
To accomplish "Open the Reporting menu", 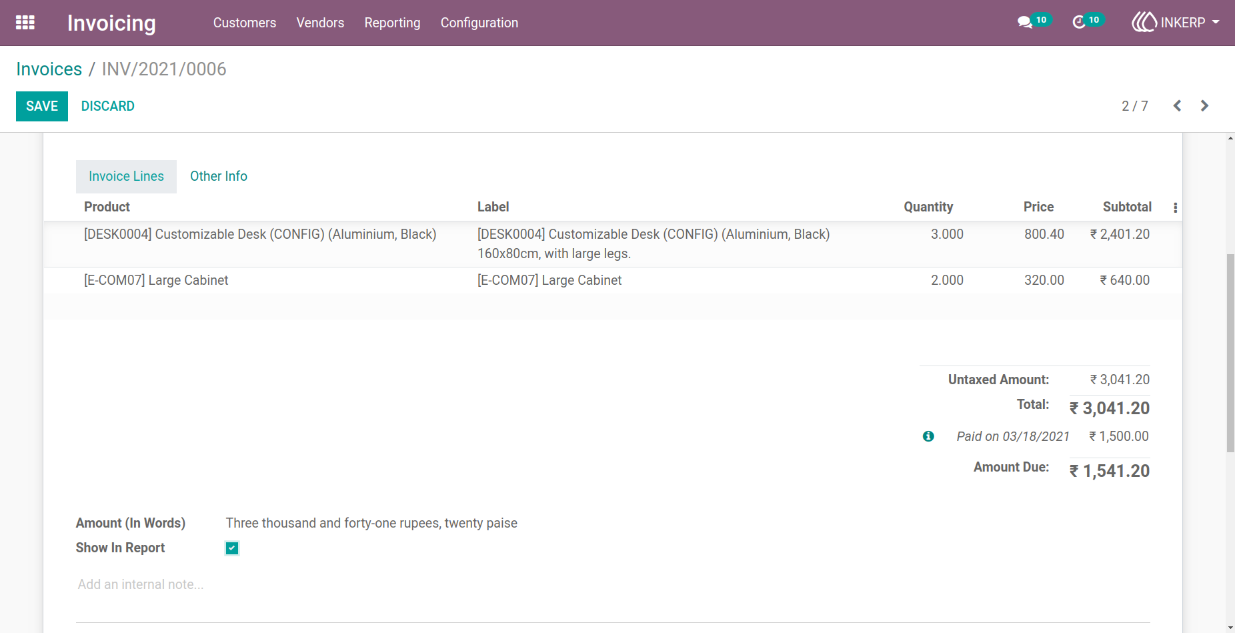I will pos(392,22).
